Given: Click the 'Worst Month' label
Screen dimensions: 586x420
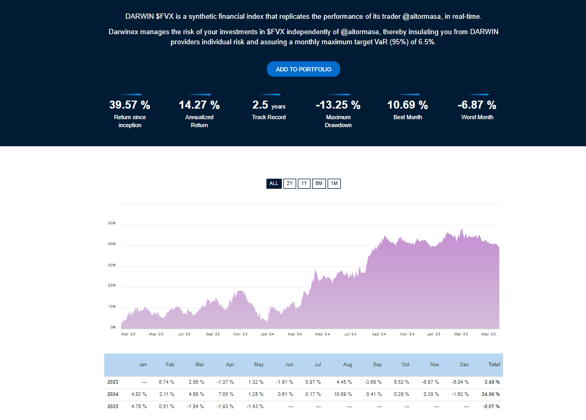Looking at the screenshot, I should point(477,117).
